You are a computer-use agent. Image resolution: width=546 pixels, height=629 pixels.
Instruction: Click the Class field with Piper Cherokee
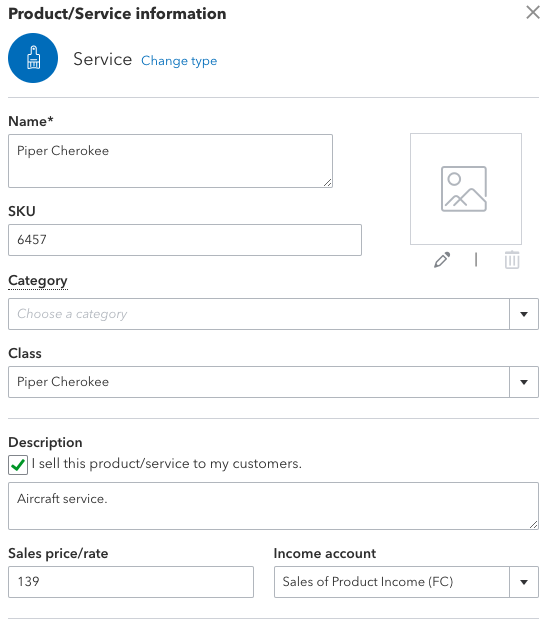click(259, 382)
